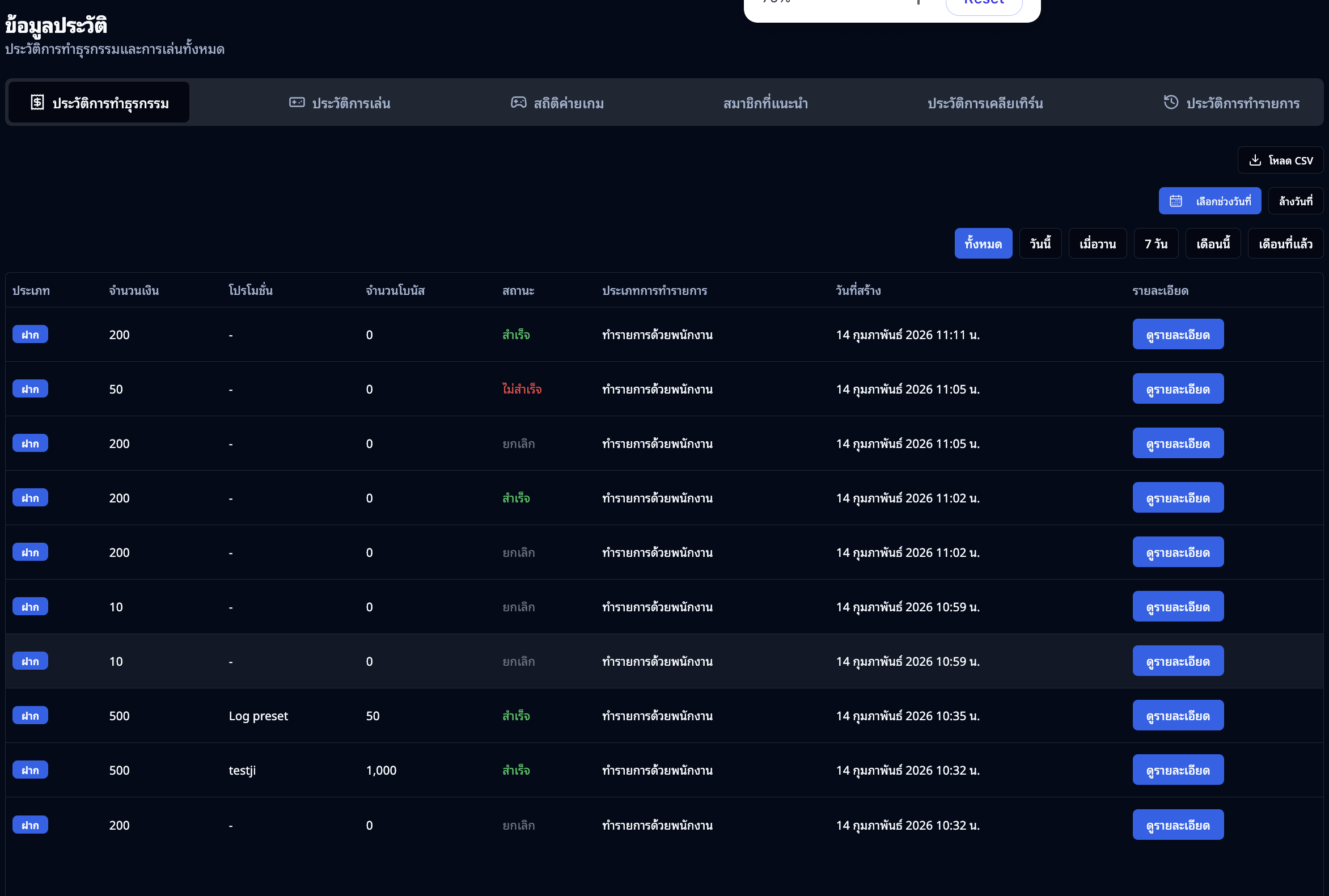Click the calendar icon in เลือกช่วงวันที่
1329x896 pixels.
tap(1175, 201)
